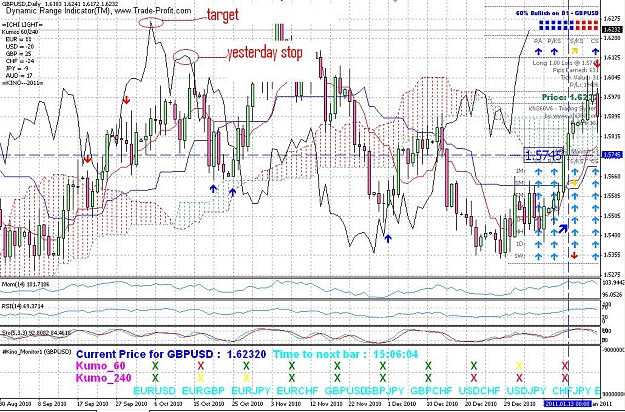Click the blue buy arrow below the 1 Dec candles
Viewport: 625px width, 412px height.
388,239
